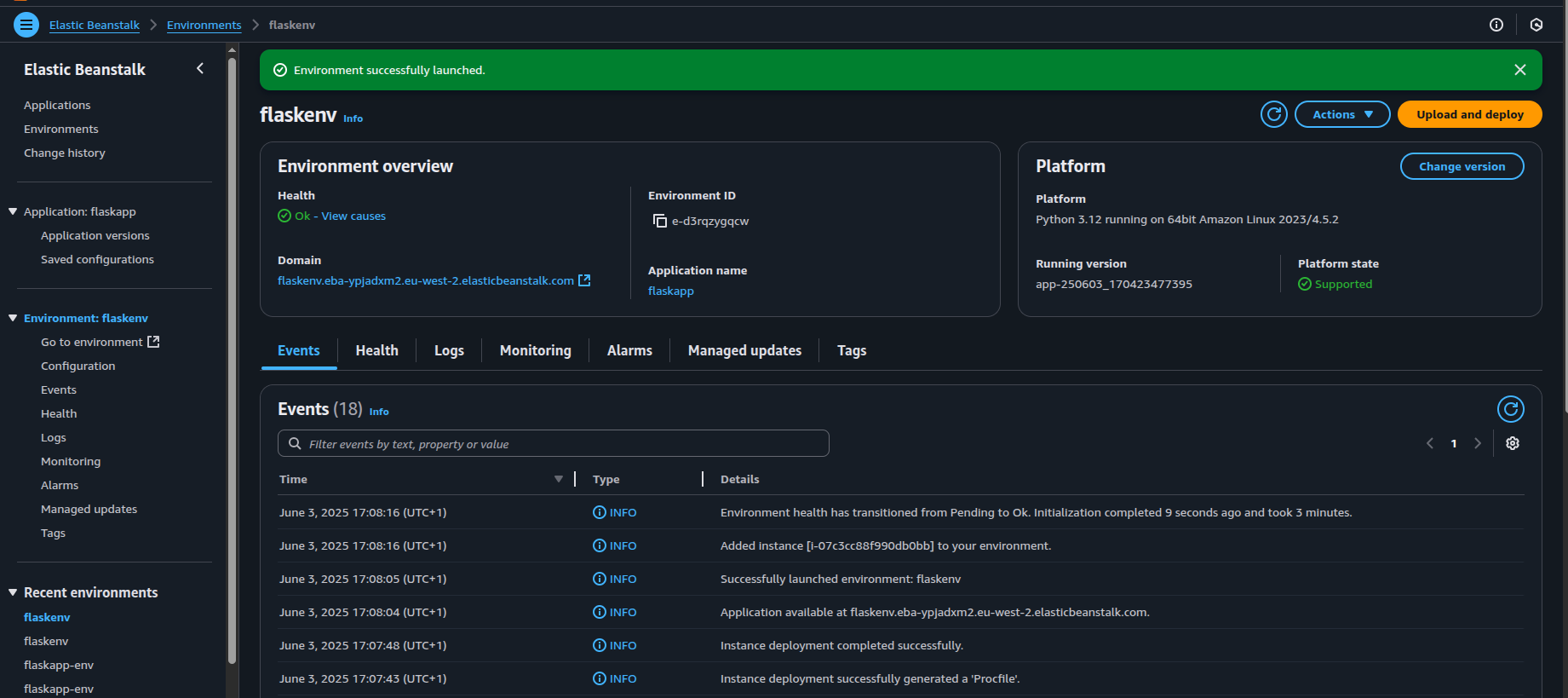The height and width of the screenshot is (698, 1568).
Task: Open sidebar Monitoring link
Action: tap(71, 461)
